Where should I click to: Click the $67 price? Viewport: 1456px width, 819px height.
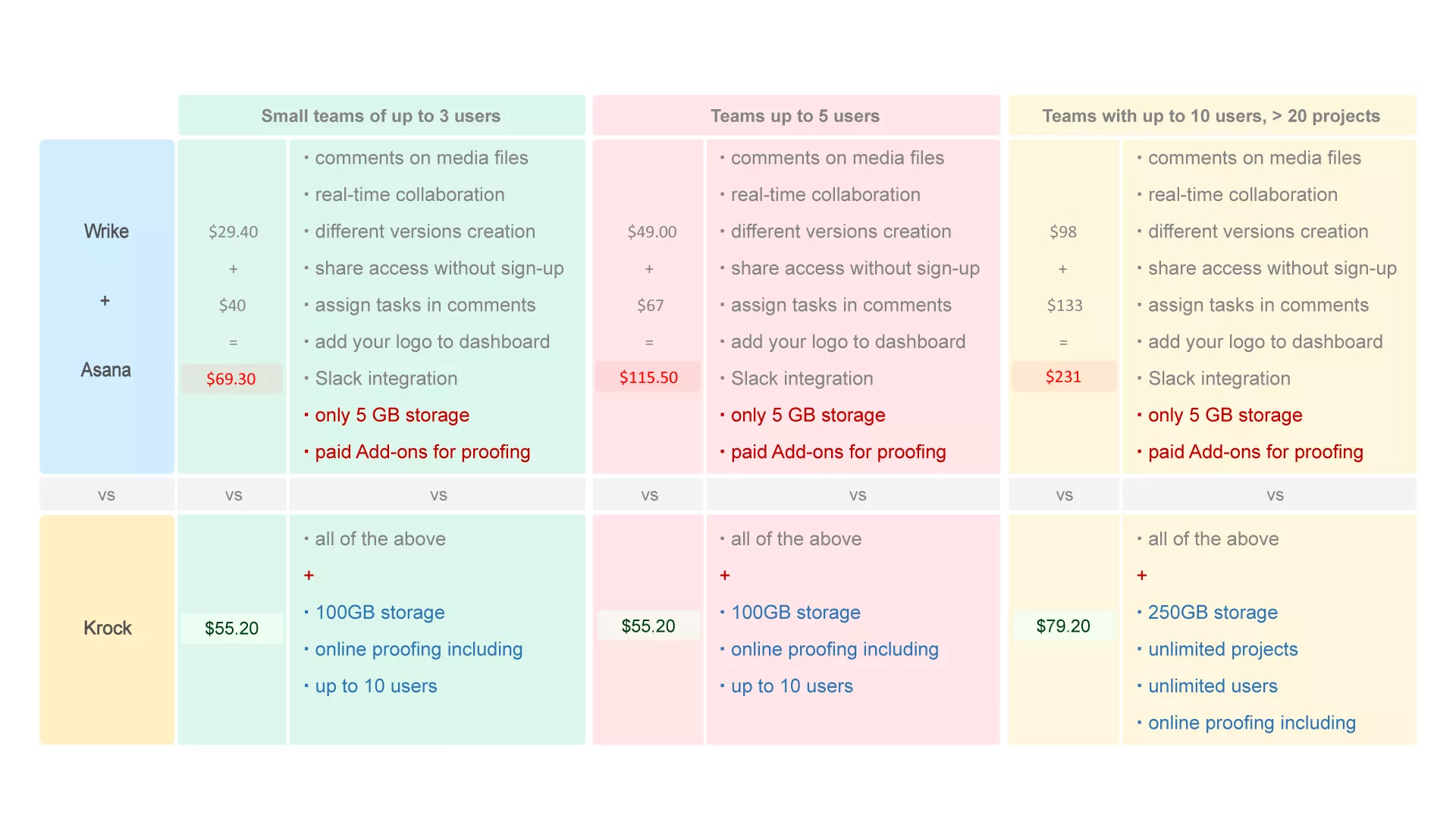(650, 306)
